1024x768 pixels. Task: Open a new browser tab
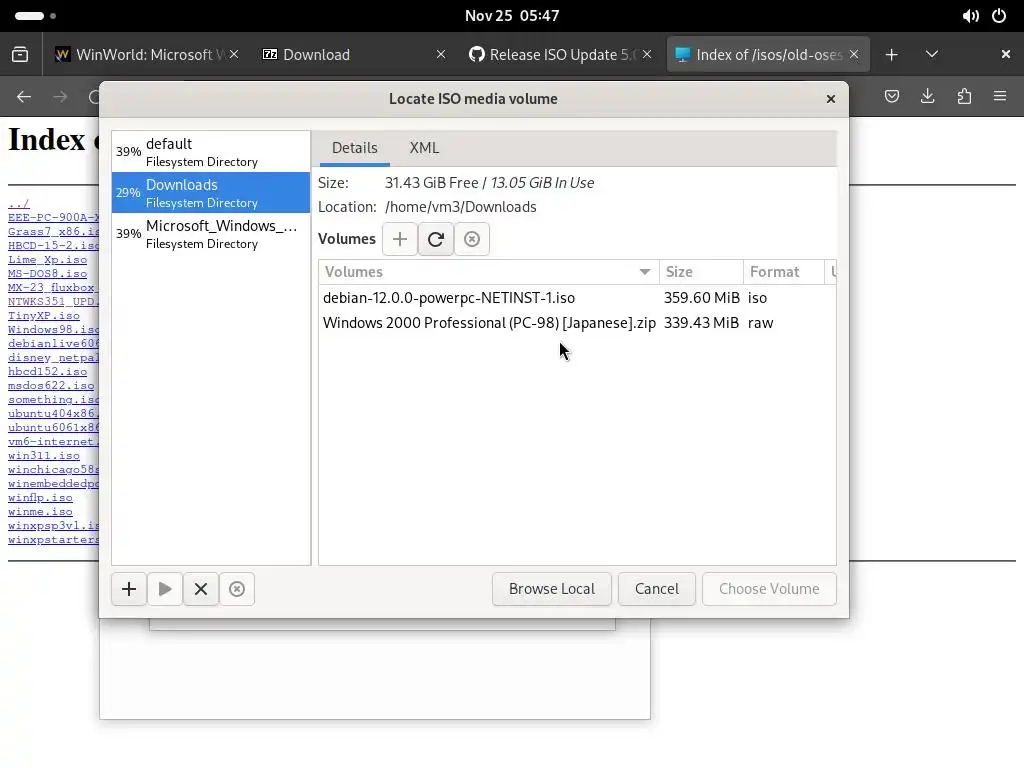(x=891, y=54)
